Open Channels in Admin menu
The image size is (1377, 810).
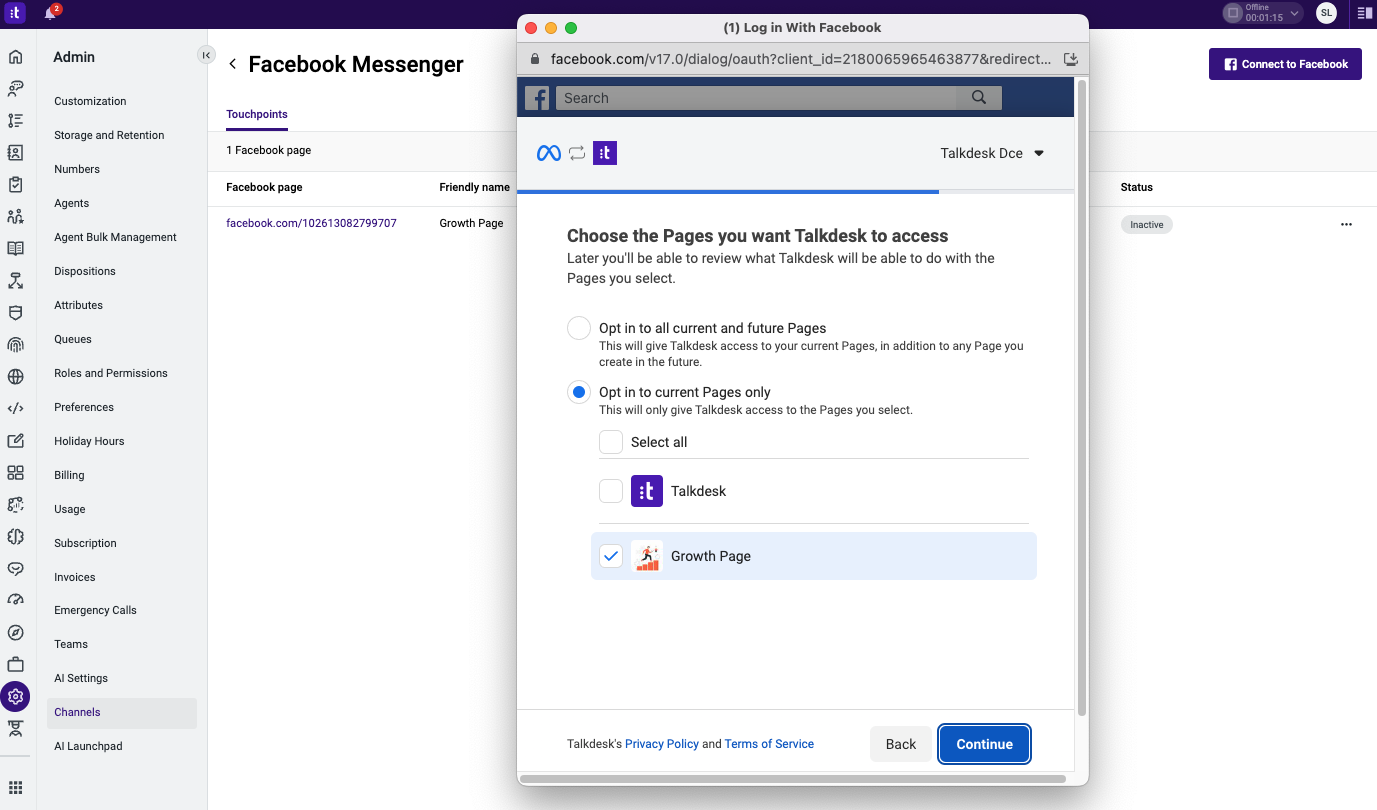[x=122, y=712]
